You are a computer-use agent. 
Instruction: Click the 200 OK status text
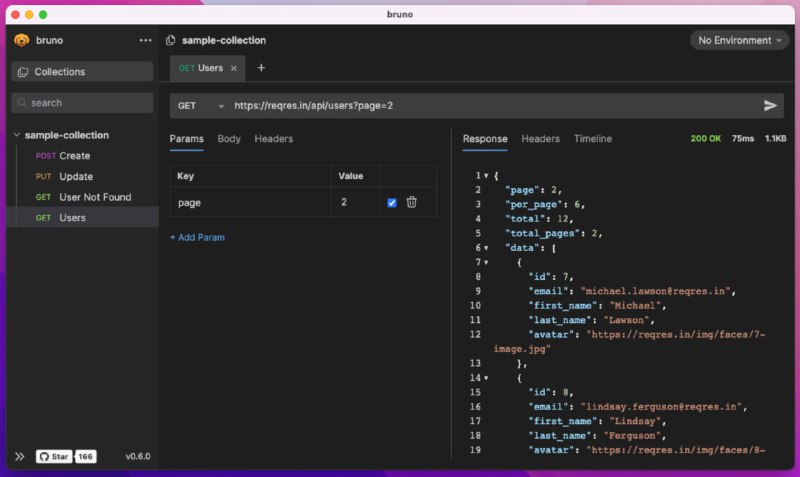pyautogui.click(x=706, y=139)
